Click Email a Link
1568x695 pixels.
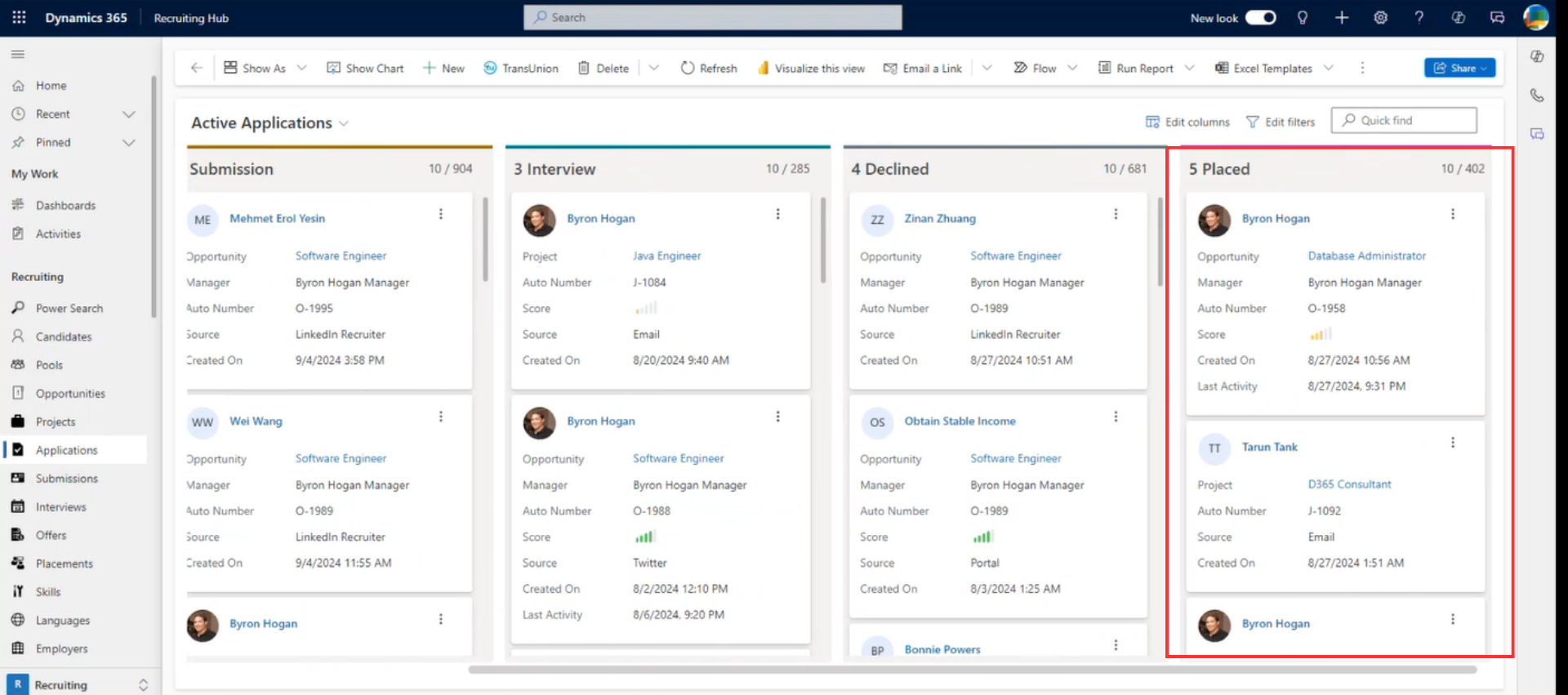coord(923,68)
